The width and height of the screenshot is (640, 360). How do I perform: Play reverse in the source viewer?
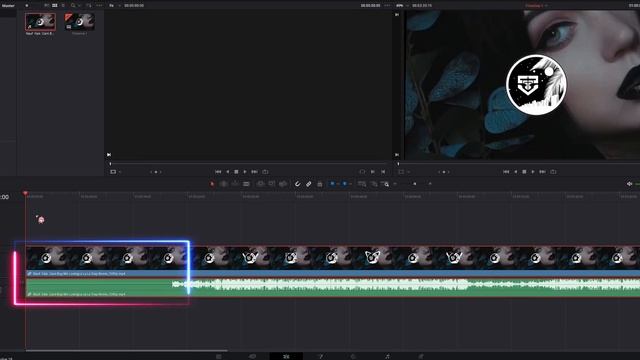coord(227,172)
